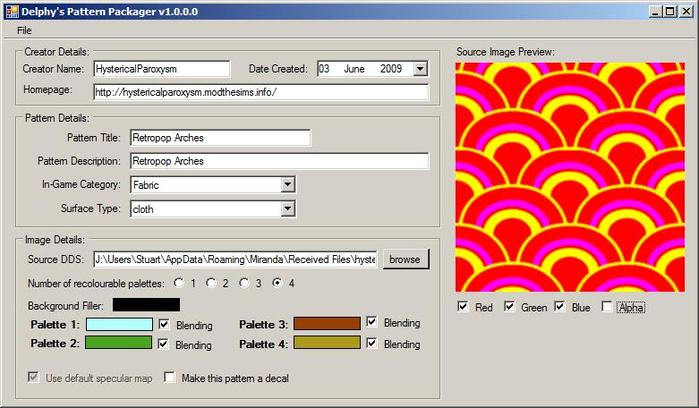
Task: Click the browse button
Action: pyautogui.click(x=405, y=259)
